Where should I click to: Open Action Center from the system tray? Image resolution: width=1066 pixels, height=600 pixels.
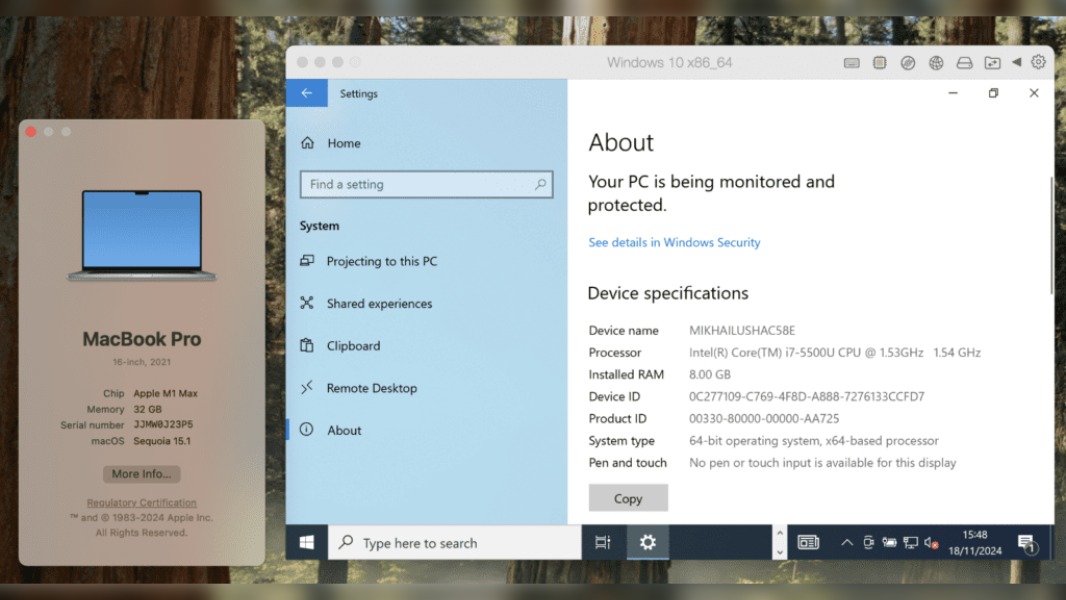[x=1027, y=543]
